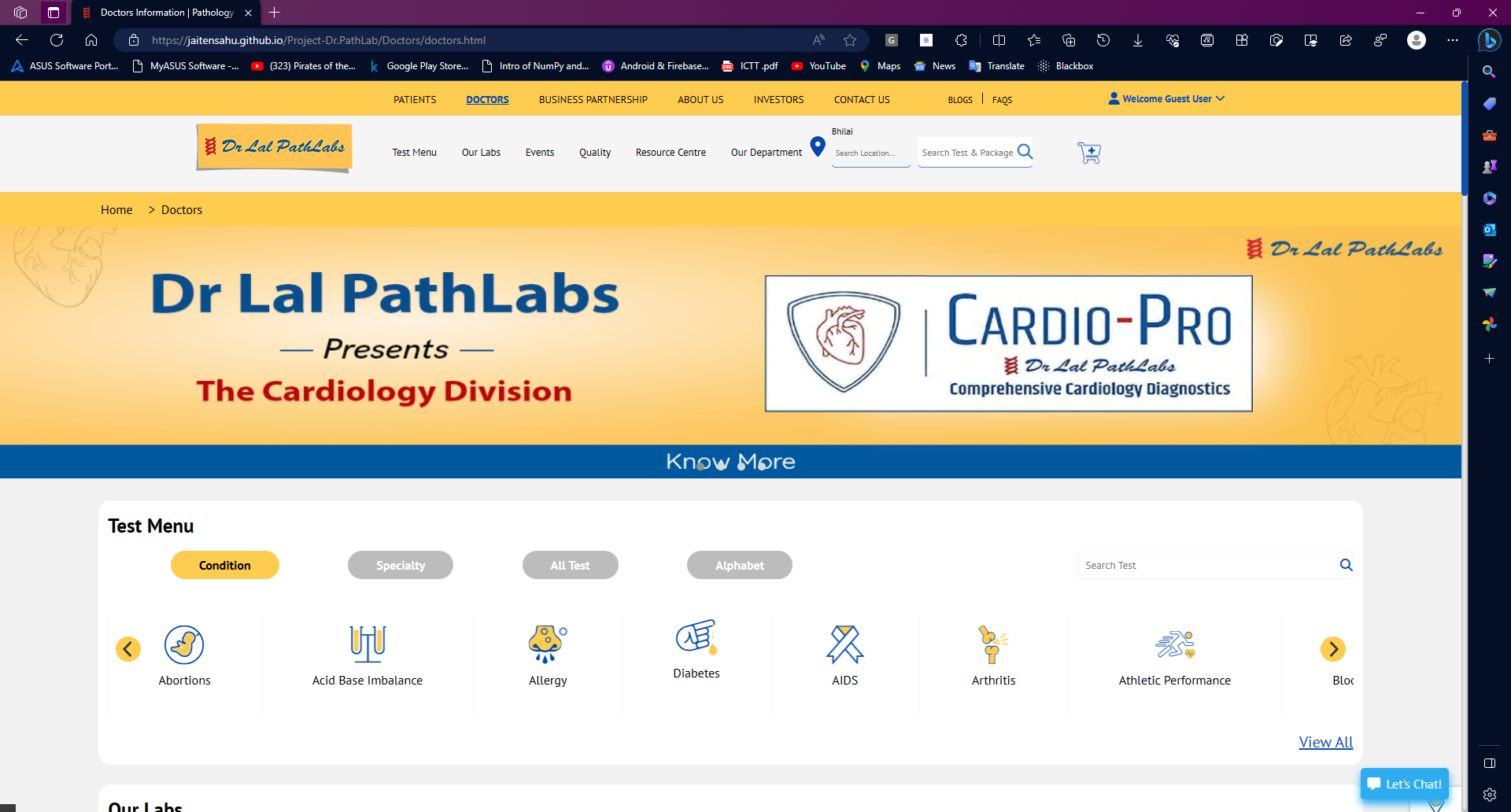Click the Athletic Performance runner icon
This screenshot has width=1511, height=812.
[1174, 644]
